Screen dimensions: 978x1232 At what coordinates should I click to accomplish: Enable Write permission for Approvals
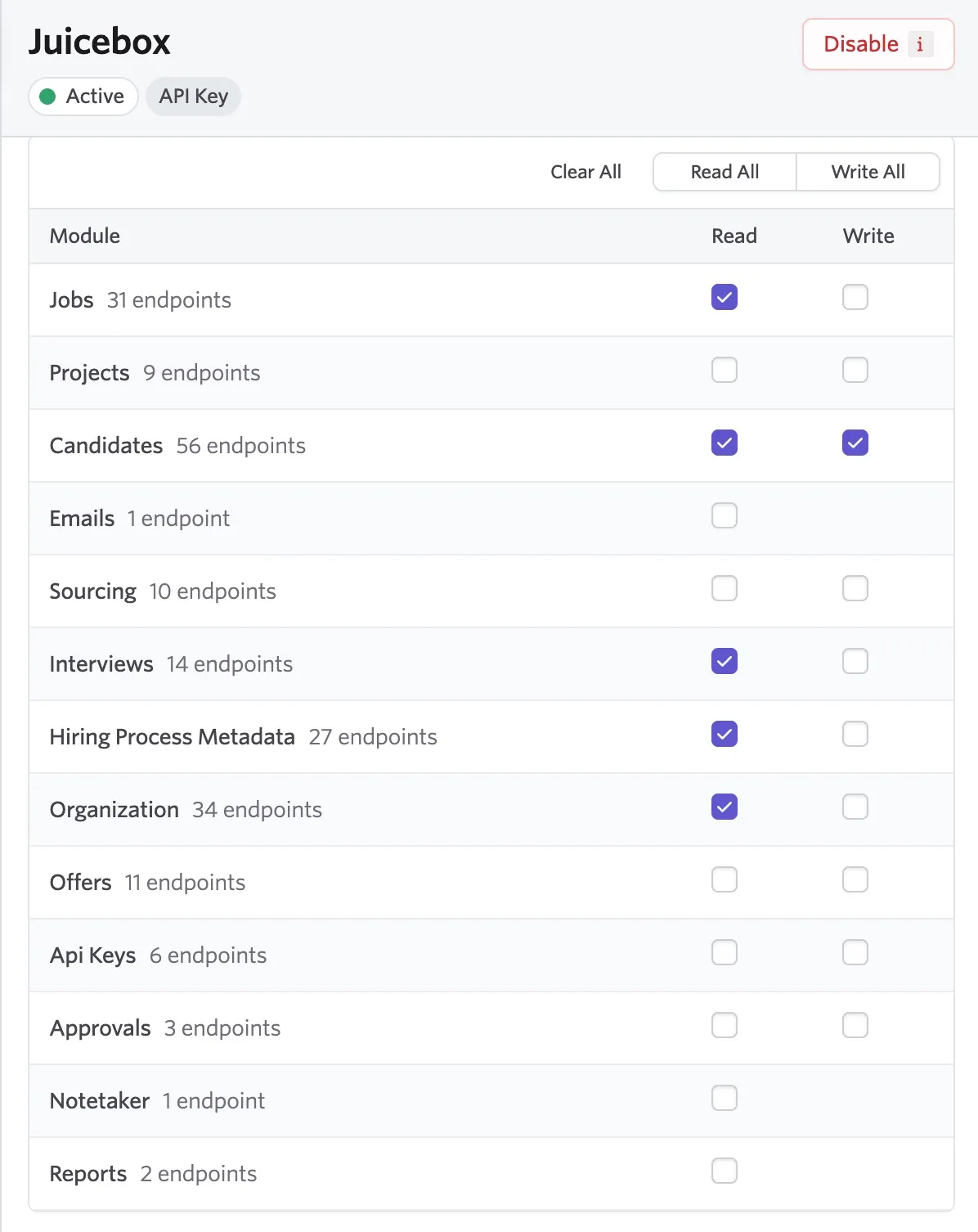tap(855, 1025)
